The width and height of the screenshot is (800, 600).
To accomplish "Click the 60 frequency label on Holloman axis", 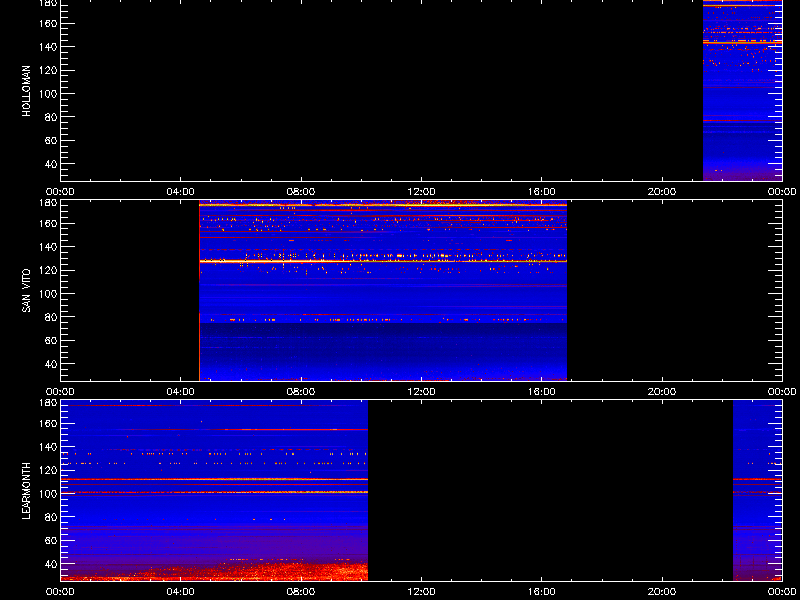I will 52,140.
